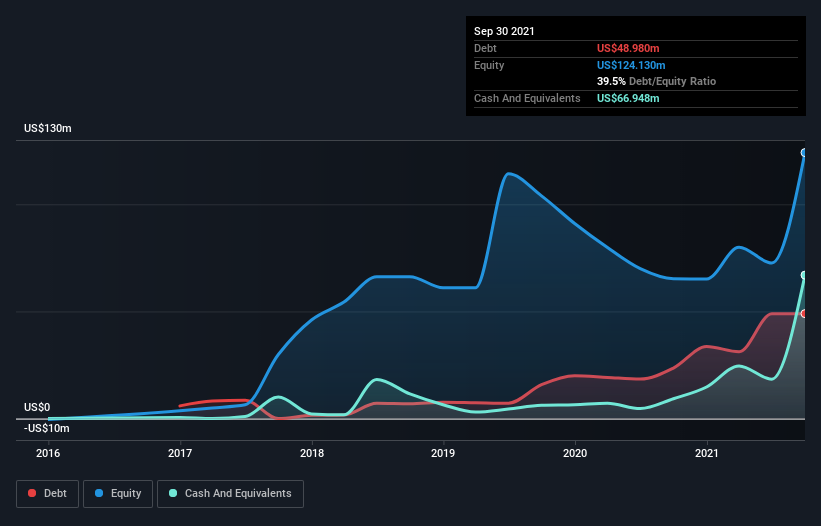The image size is (821, 526).
Task: Click the US$124.130m equity value
Action: point(631,65)
